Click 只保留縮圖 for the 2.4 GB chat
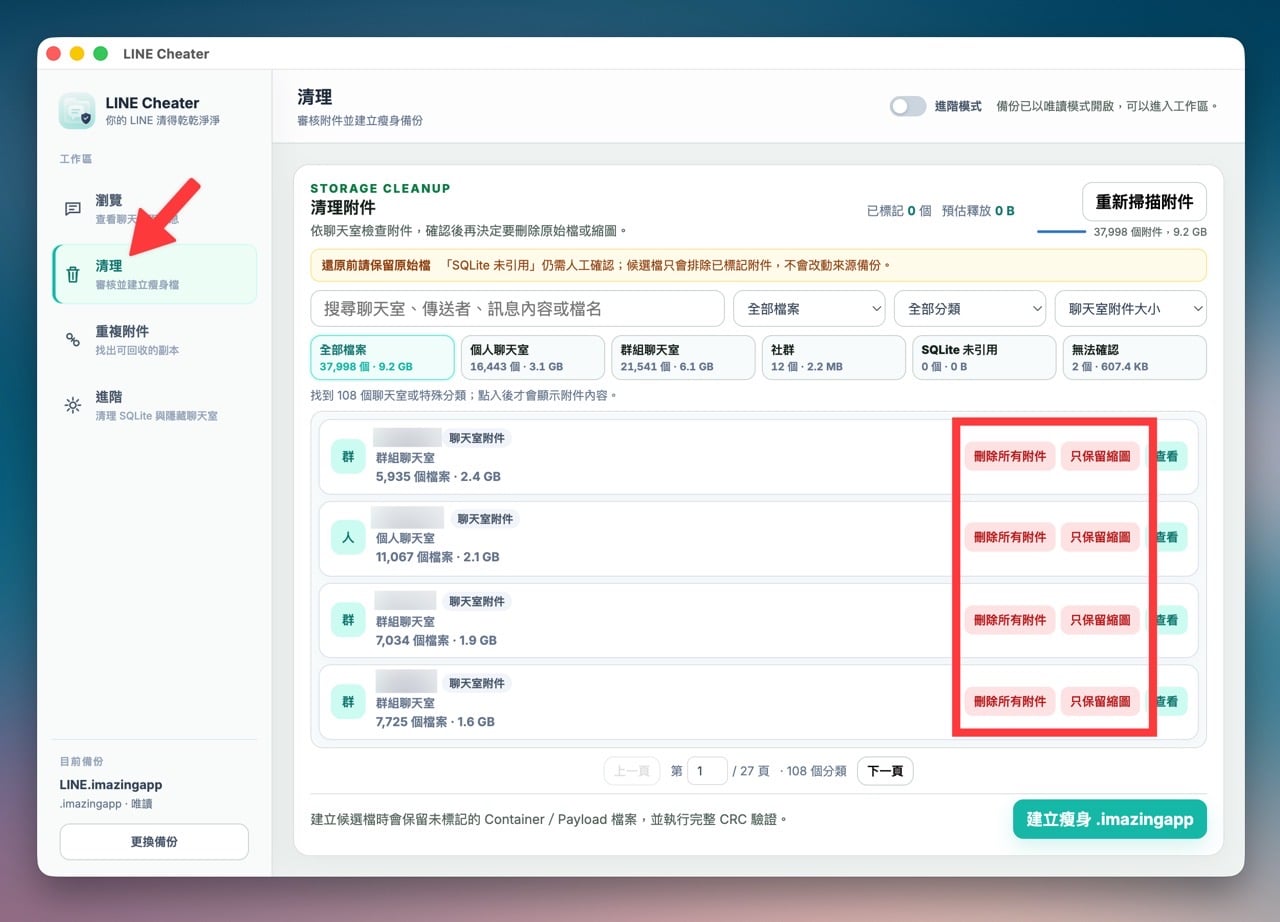The width and height of the screenshot is (1280, 922). 1100,456
